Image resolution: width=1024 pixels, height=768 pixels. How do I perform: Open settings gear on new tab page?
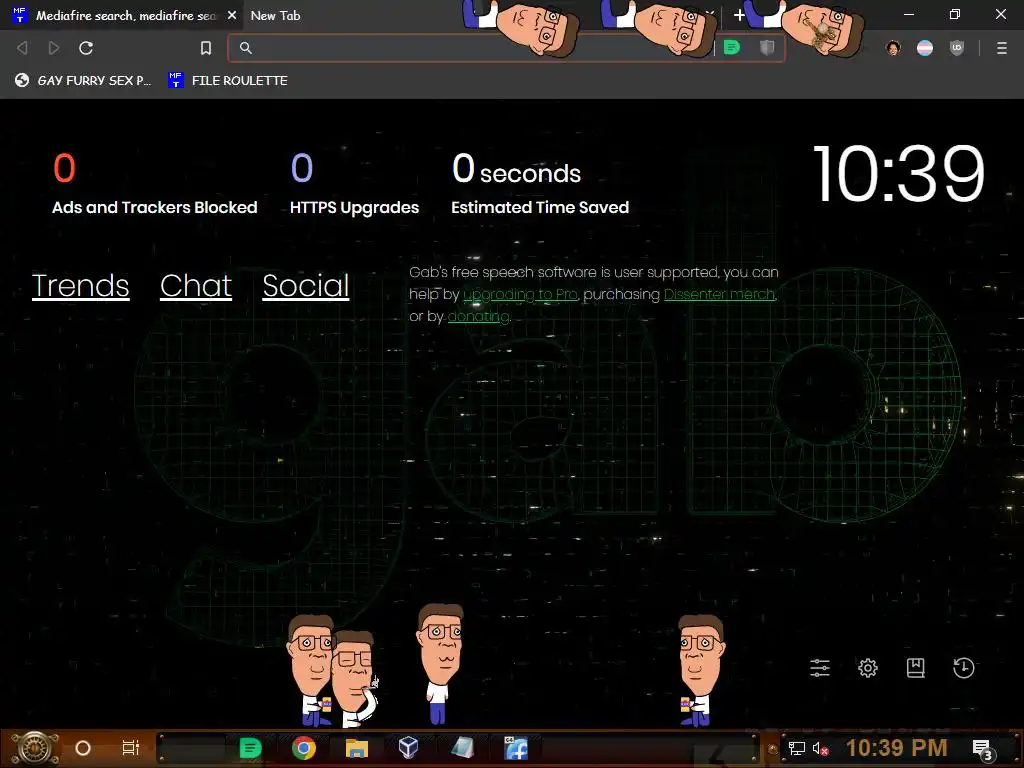click(868, 667)
